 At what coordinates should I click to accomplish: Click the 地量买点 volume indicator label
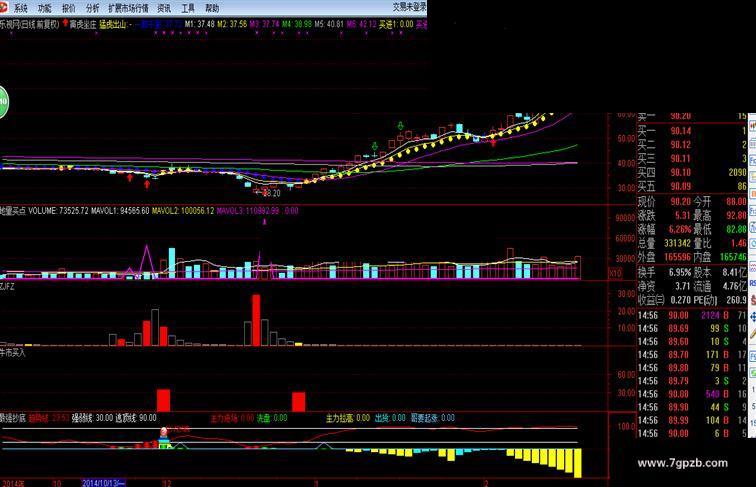13,211
